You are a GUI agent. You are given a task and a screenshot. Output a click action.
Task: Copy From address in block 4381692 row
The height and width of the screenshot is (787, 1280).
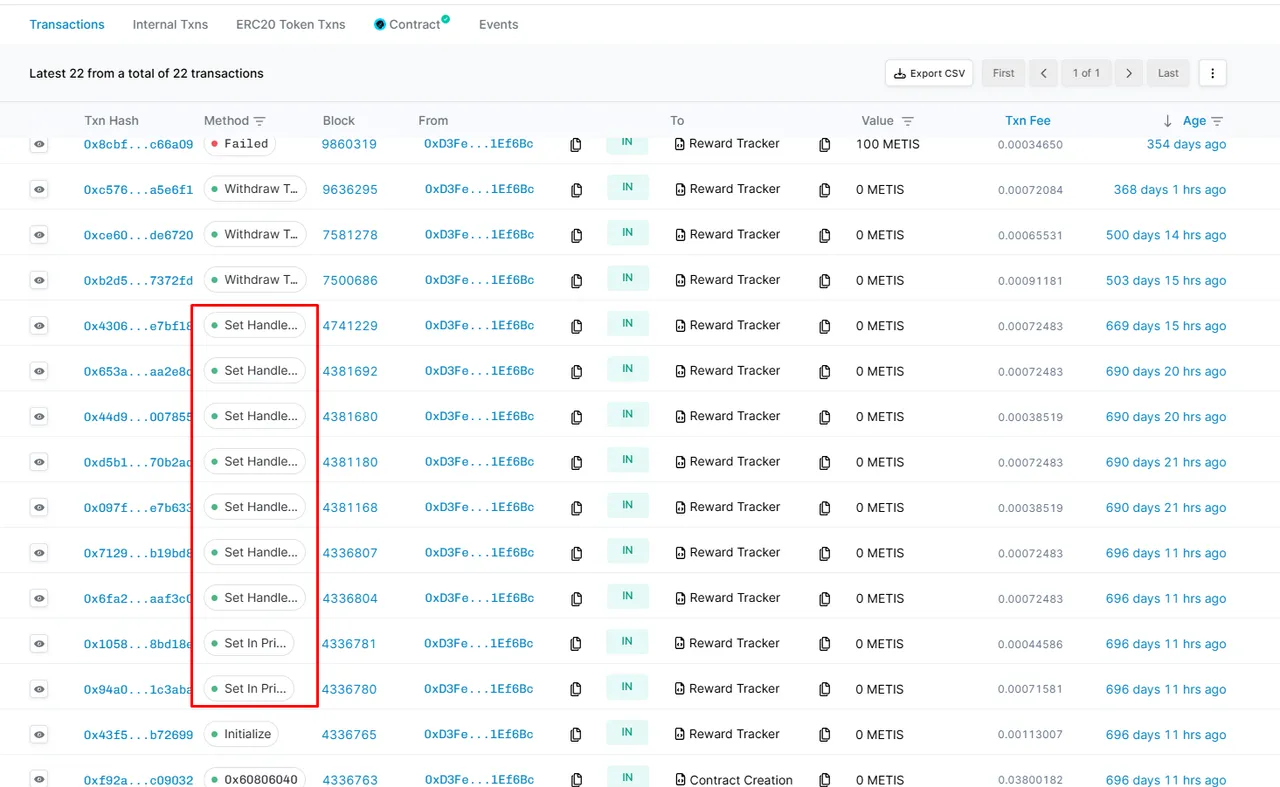[576, 372]
